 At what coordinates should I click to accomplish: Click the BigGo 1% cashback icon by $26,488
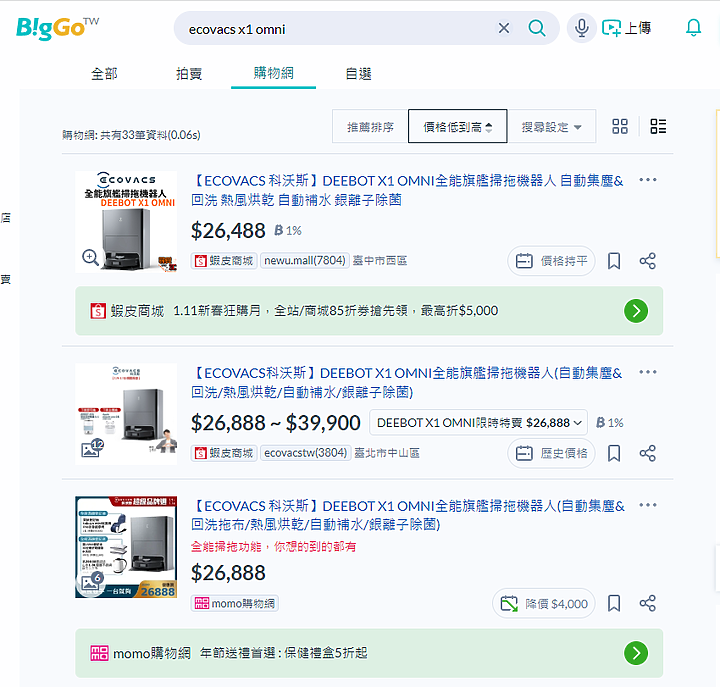[288, 231]
